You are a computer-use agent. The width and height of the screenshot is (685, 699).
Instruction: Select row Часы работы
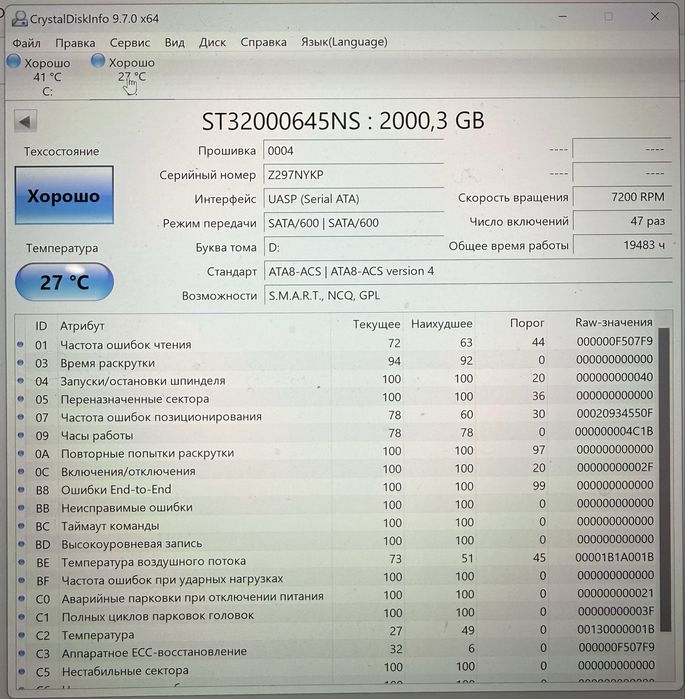pyautogui.click(x=336, y=434)
